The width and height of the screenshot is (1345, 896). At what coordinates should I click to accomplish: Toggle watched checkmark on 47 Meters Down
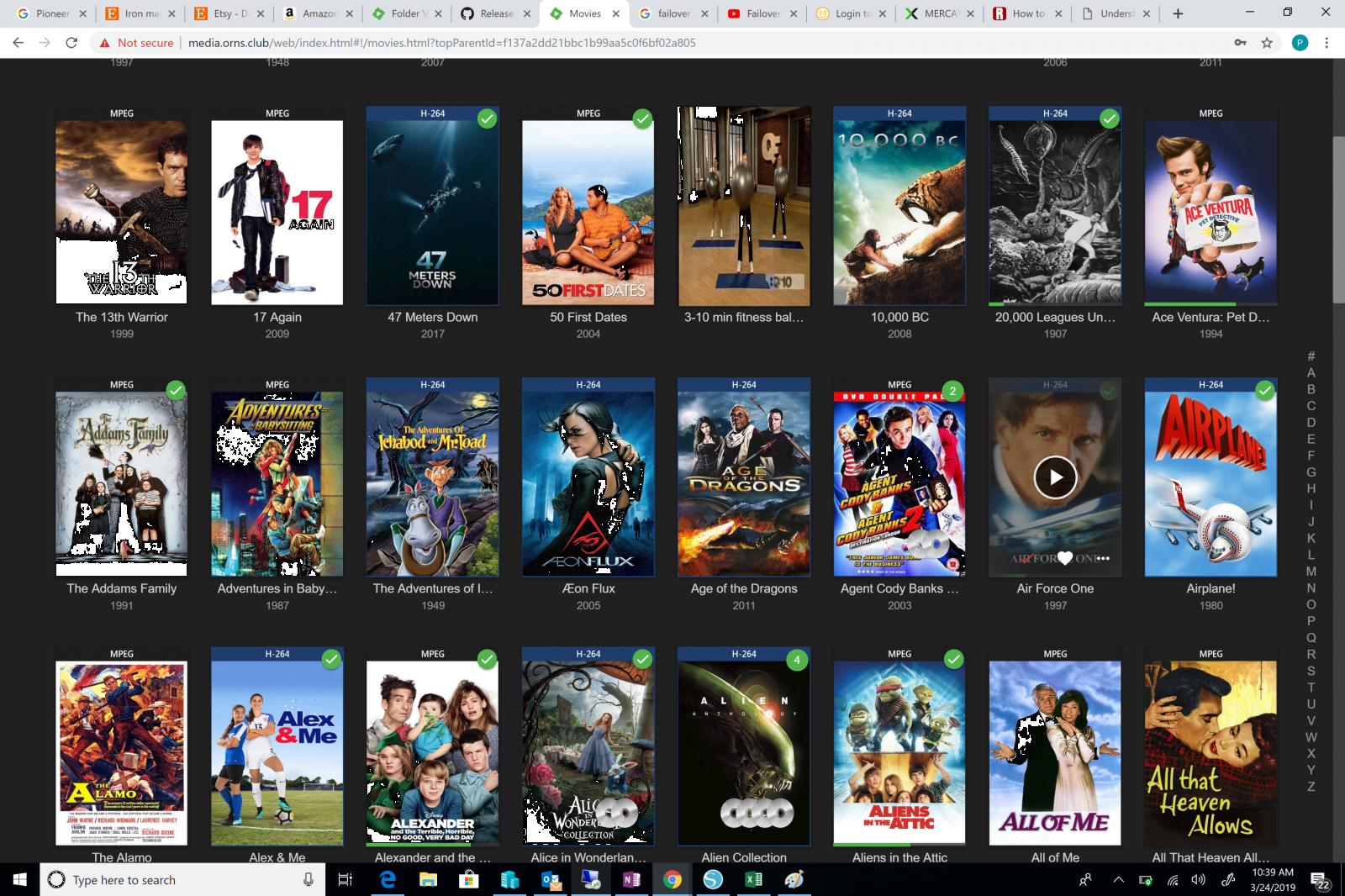click(x=487, y=119)
